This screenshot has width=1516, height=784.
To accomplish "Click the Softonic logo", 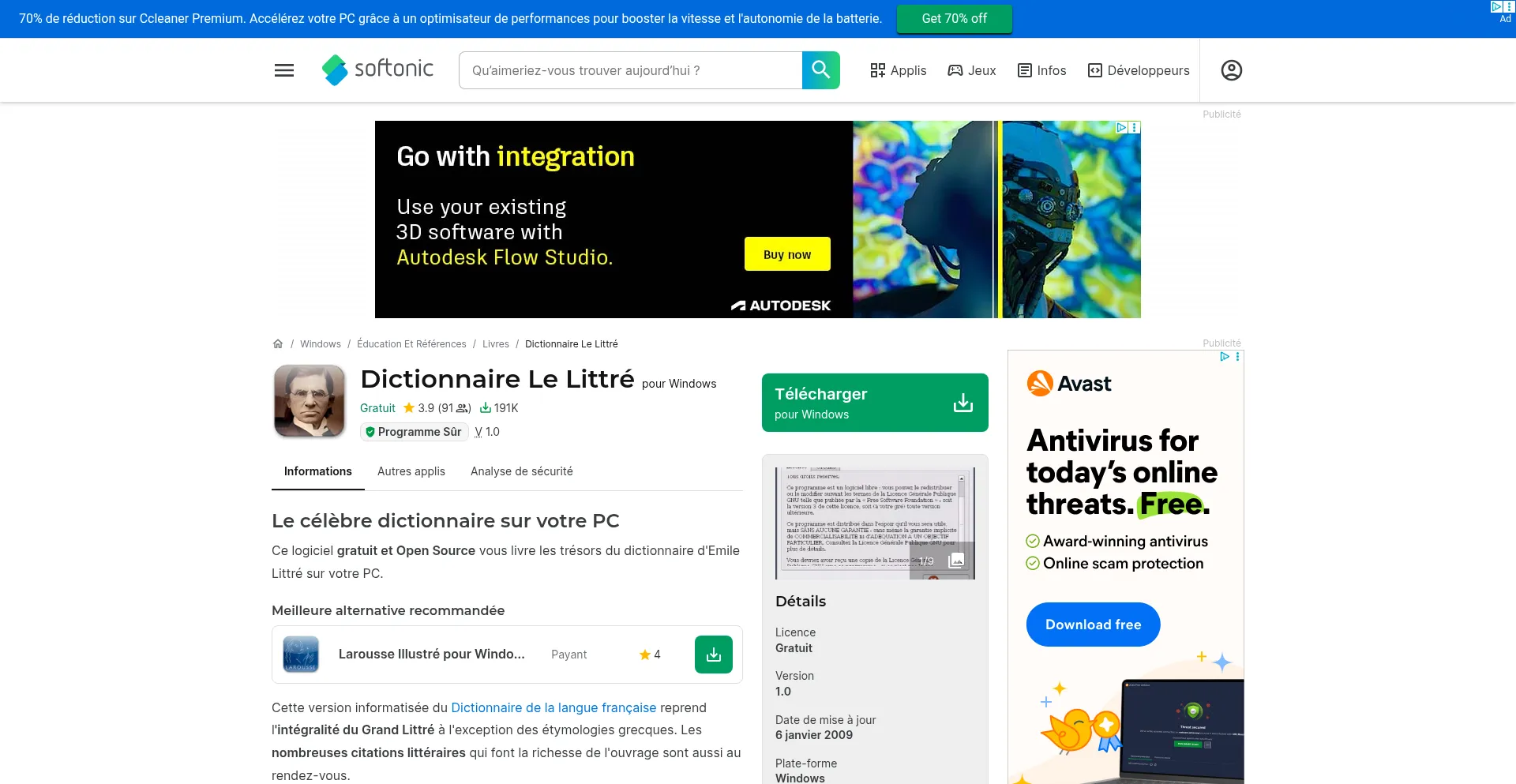I will click(x=377, y=70).
